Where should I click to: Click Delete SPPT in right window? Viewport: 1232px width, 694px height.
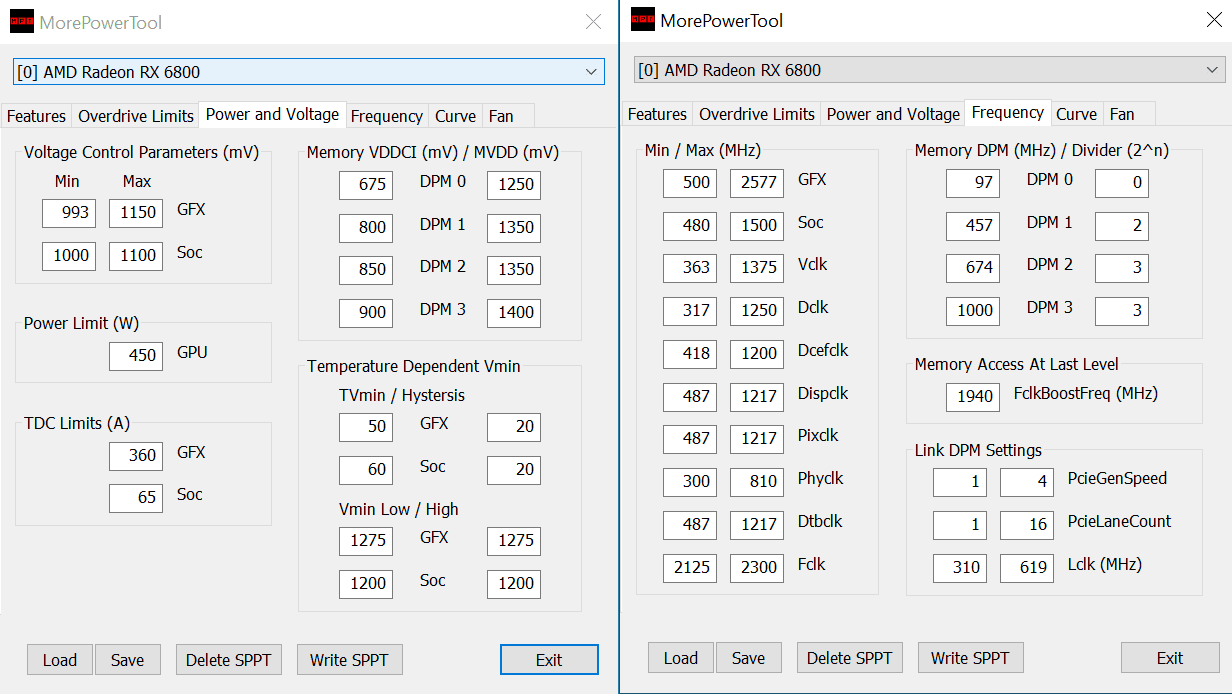pyautogui.click(x=850, y=658)
